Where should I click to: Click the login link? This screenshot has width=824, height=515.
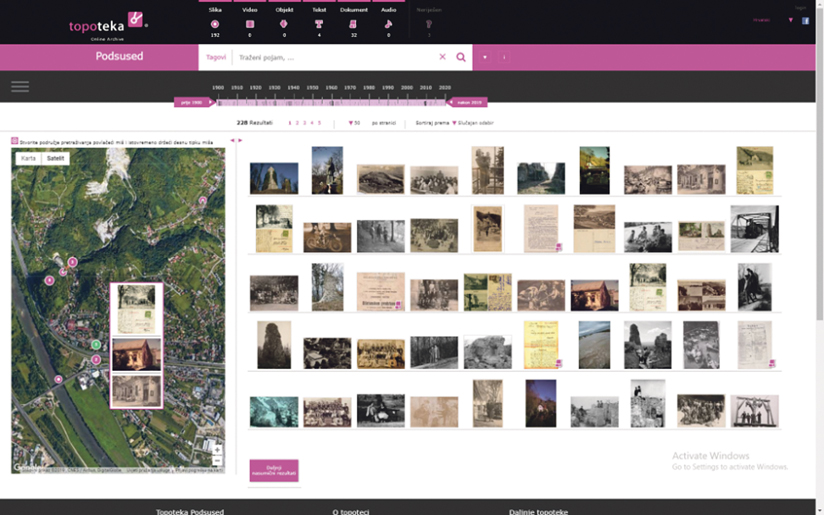[800, 8]
